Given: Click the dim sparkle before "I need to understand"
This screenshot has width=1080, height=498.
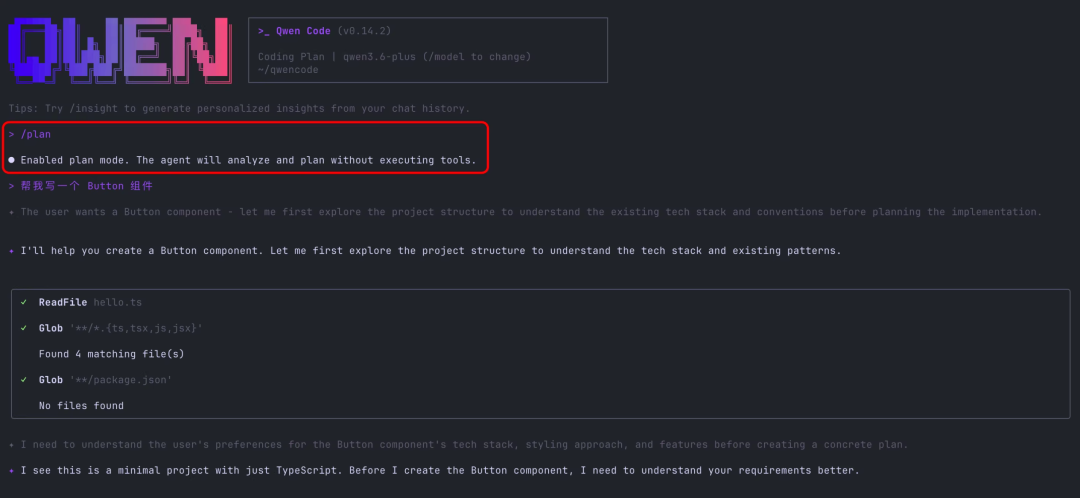Looking at the screenshot, I should pyautogui.click(x=11, y=445).
